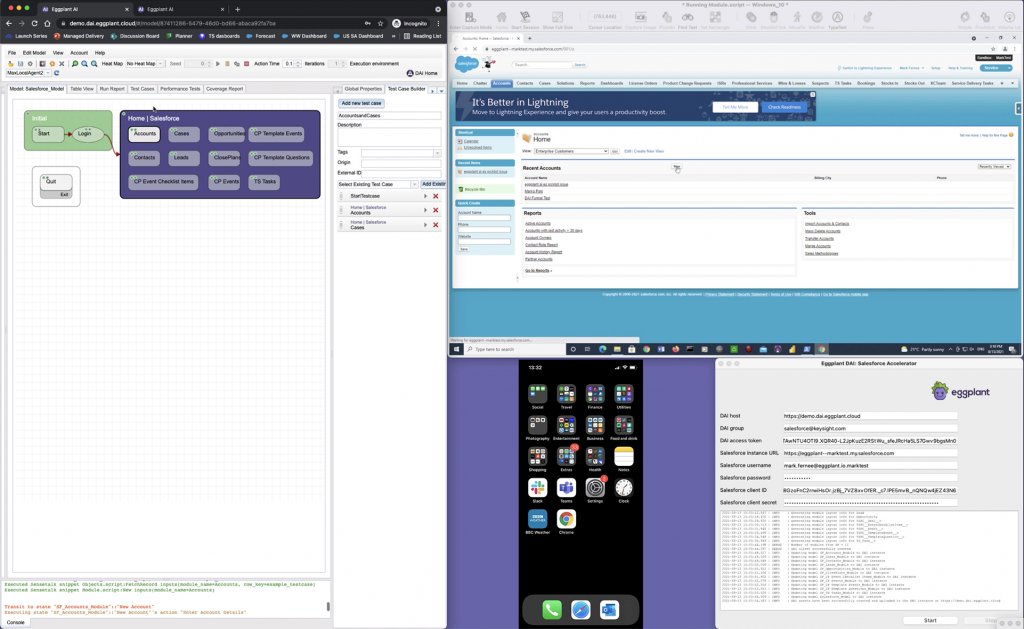
Task: Click the TypeText icon in the Eggplant Functional toolbar
Action: pyautogui.click(x=837, y=20)
